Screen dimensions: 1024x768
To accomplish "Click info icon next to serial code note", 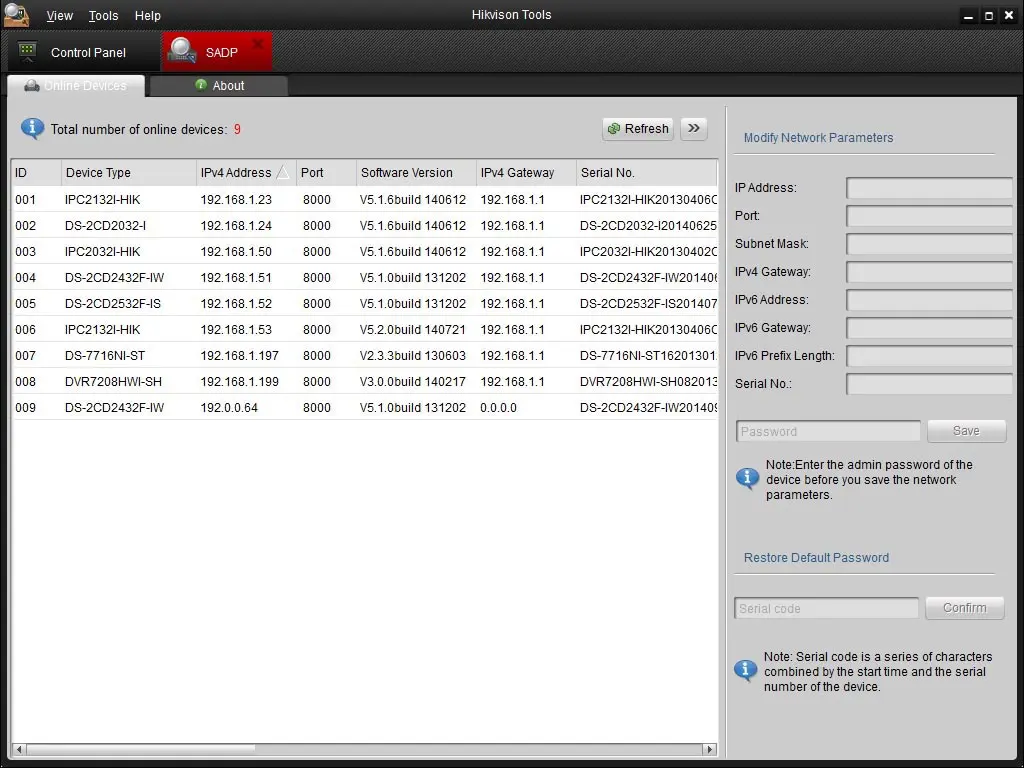I will point(746,671).
